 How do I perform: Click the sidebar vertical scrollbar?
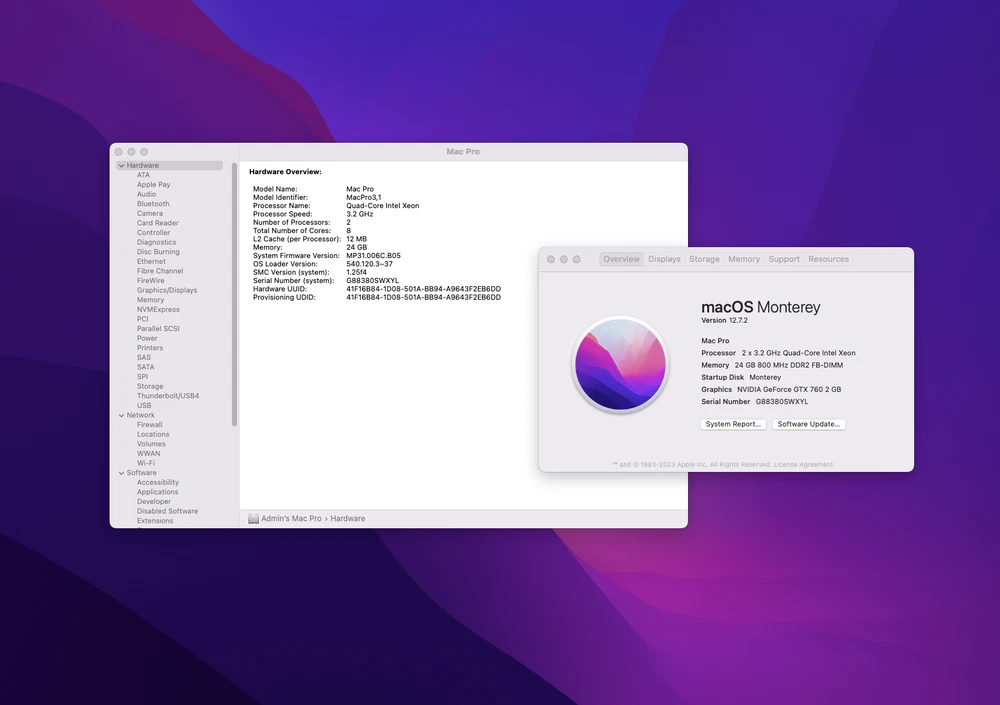pyautogui.click(x=234, y=295)
